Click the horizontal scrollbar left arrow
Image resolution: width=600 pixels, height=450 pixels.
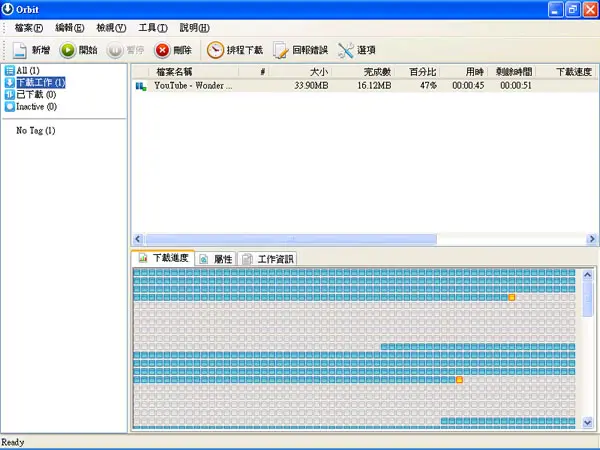(x=138, y=239)
